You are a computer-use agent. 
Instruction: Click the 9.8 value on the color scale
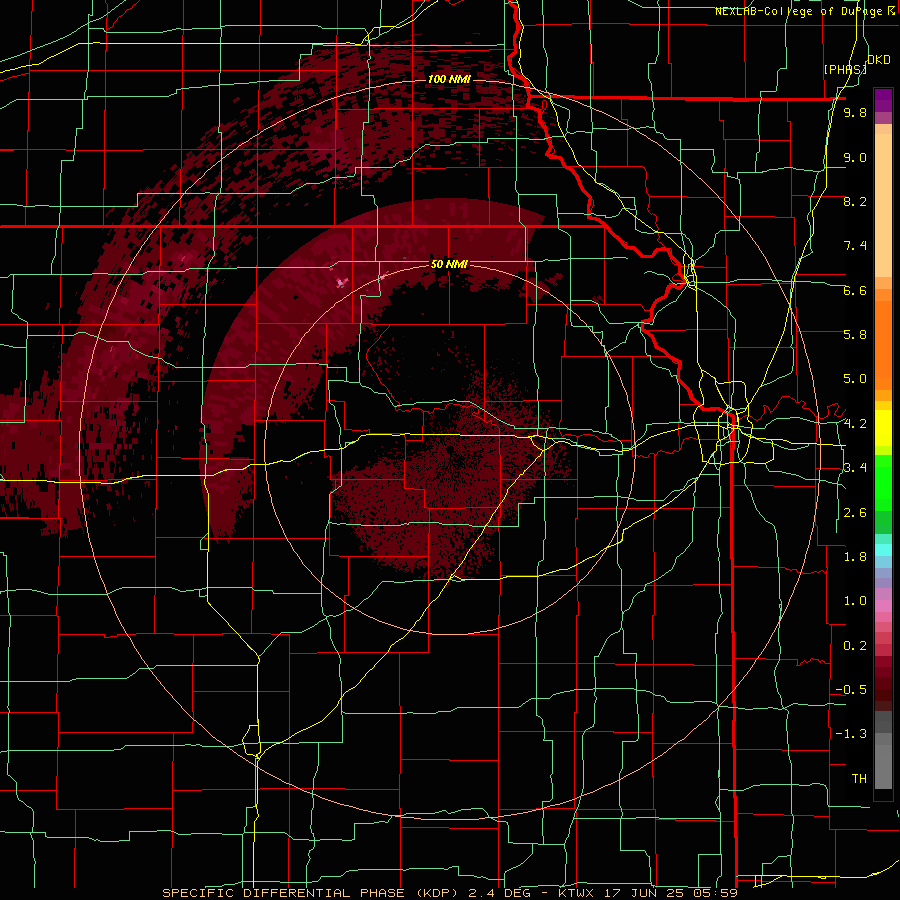[x=855, y=113]
